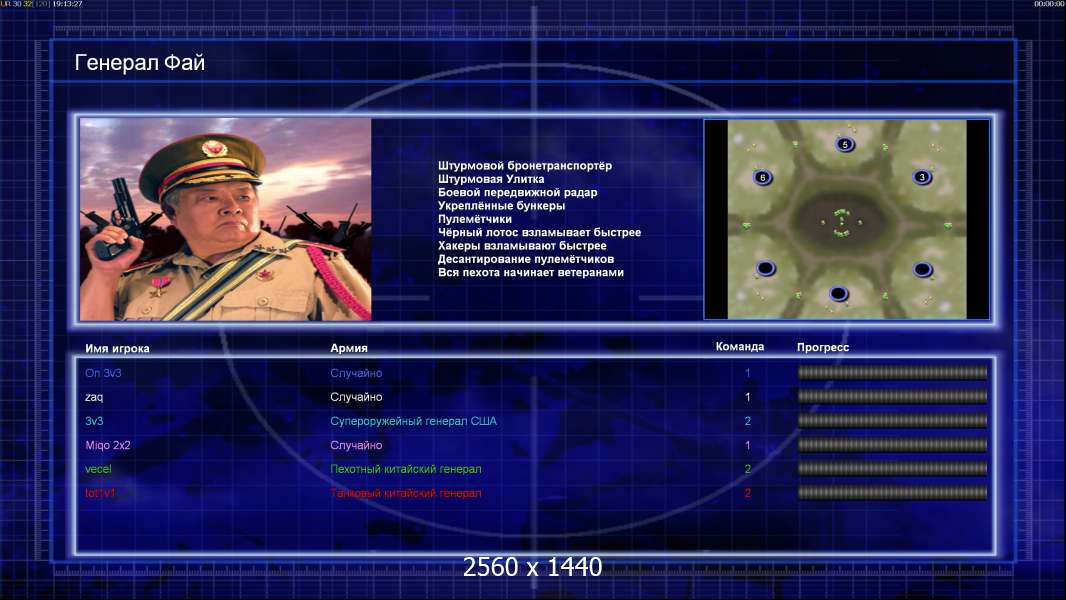Click ability line Штурмовая Улитка

point(491,179)
